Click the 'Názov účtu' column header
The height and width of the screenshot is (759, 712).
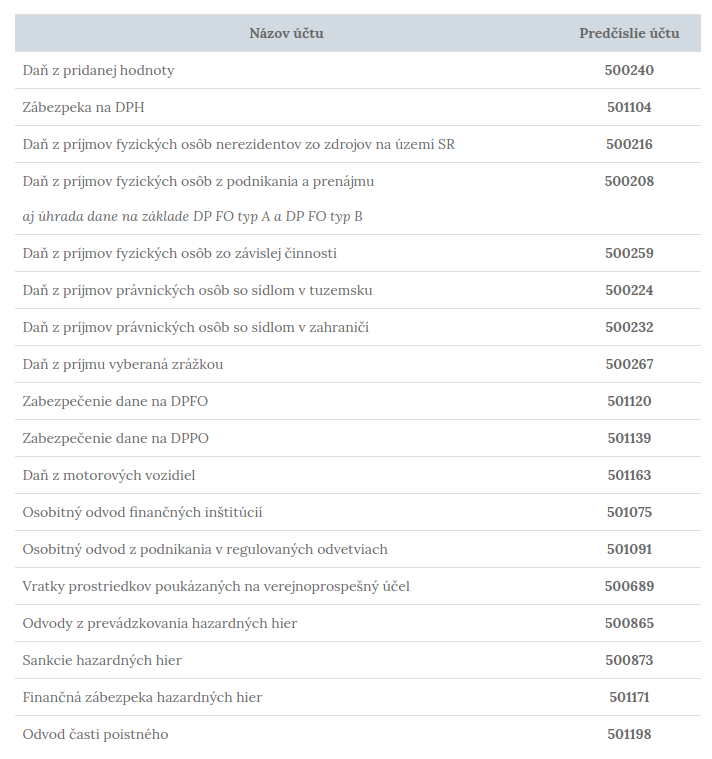[x=286, y=33]
